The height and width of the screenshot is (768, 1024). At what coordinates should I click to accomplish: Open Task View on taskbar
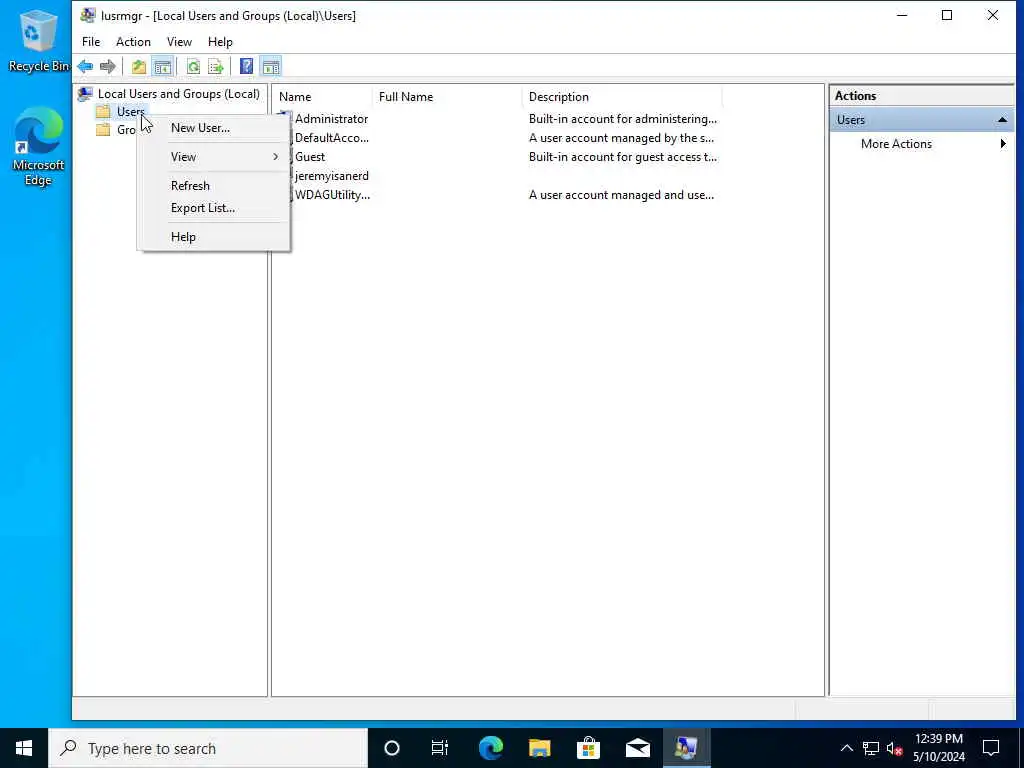click(x=440, y=748)
